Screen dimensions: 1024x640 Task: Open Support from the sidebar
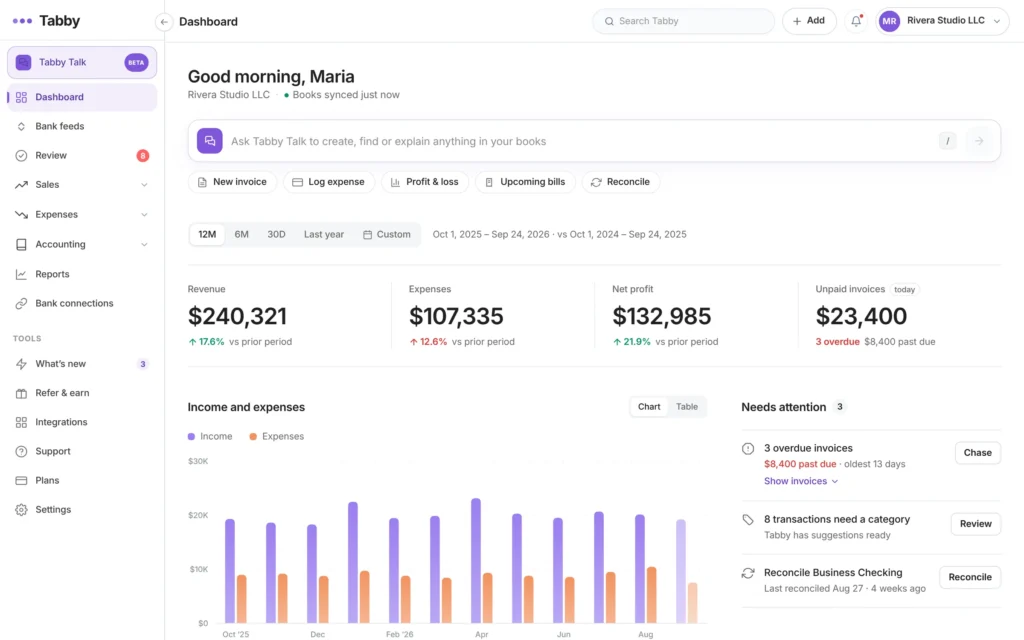[82, 451]
